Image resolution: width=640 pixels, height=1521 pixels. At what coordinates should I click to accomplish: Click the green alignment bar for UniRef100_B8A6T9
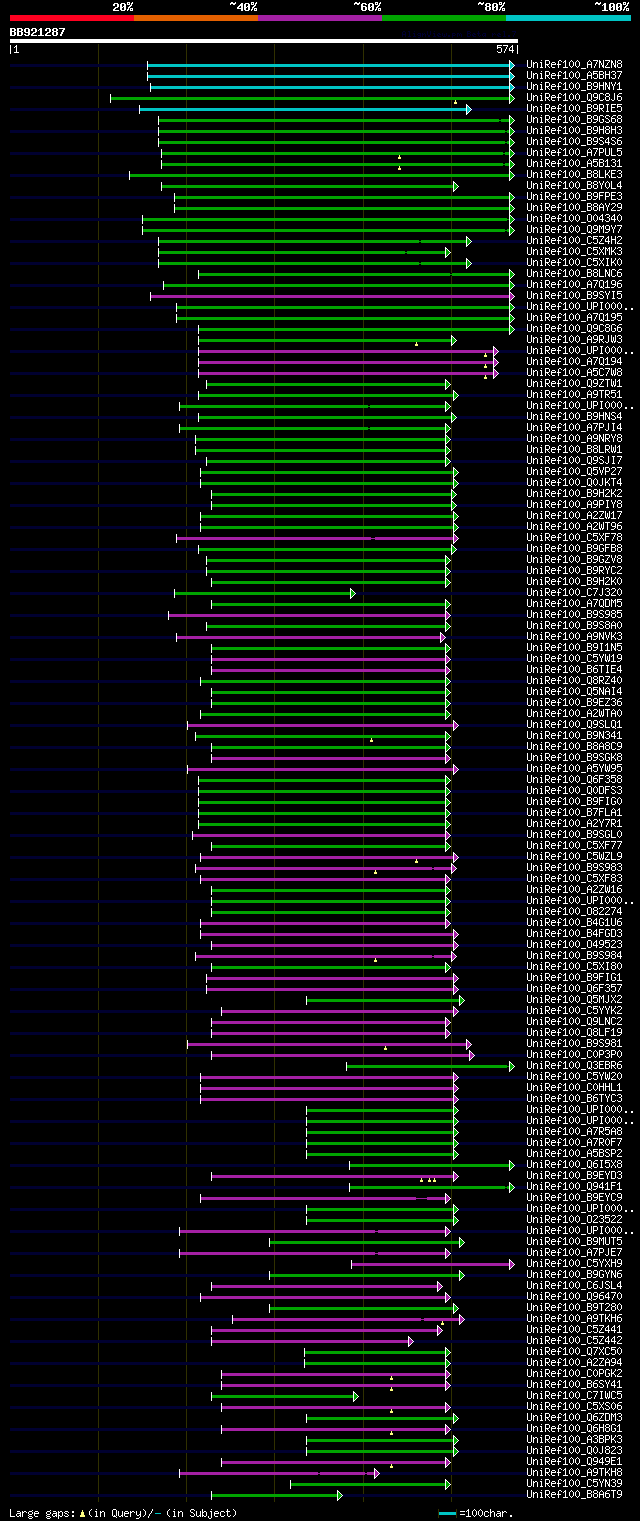coord(277,1495)
